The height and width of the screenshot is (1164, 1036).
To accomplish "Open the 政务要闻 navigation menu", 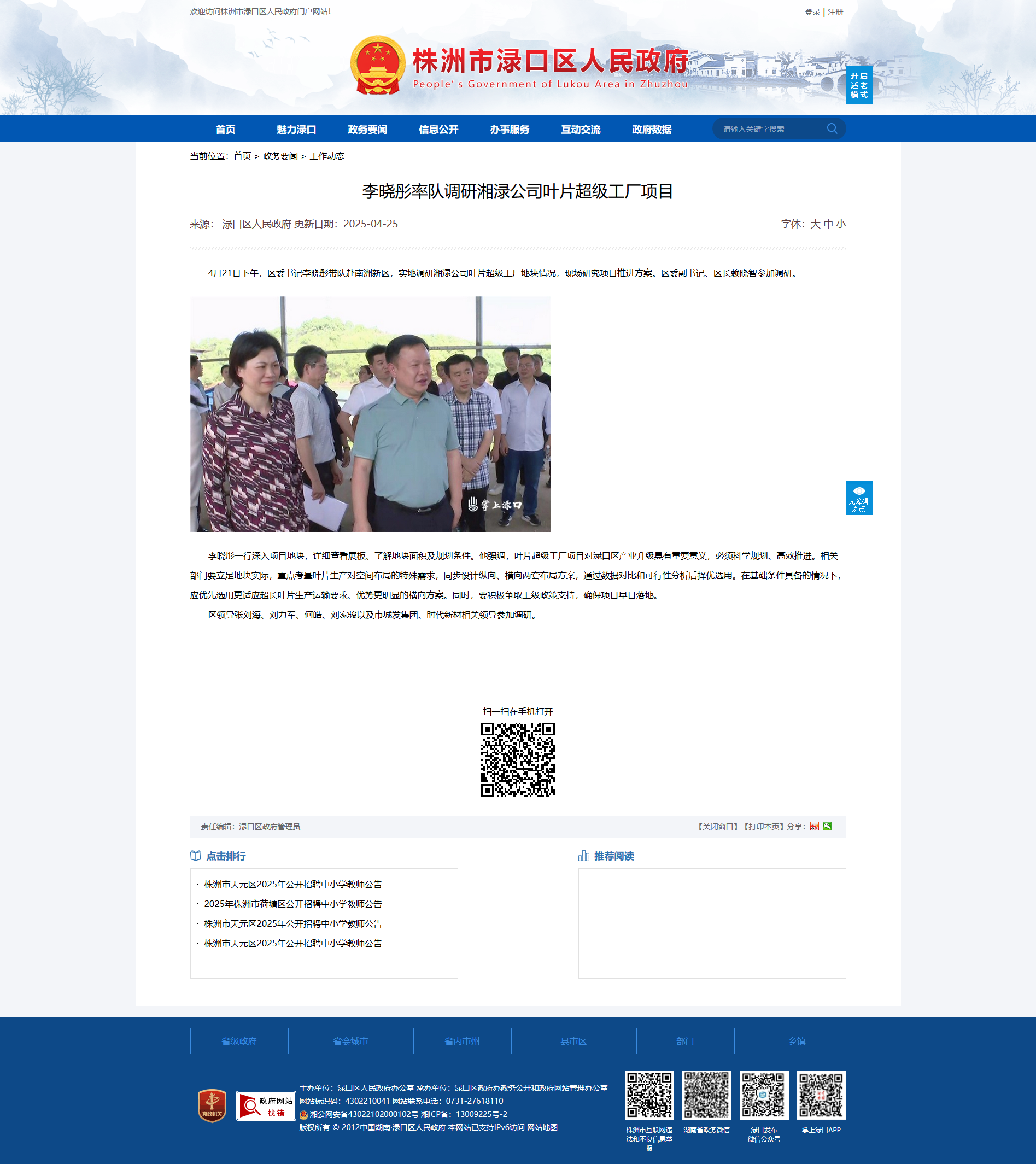I will (x=367, y=129).
